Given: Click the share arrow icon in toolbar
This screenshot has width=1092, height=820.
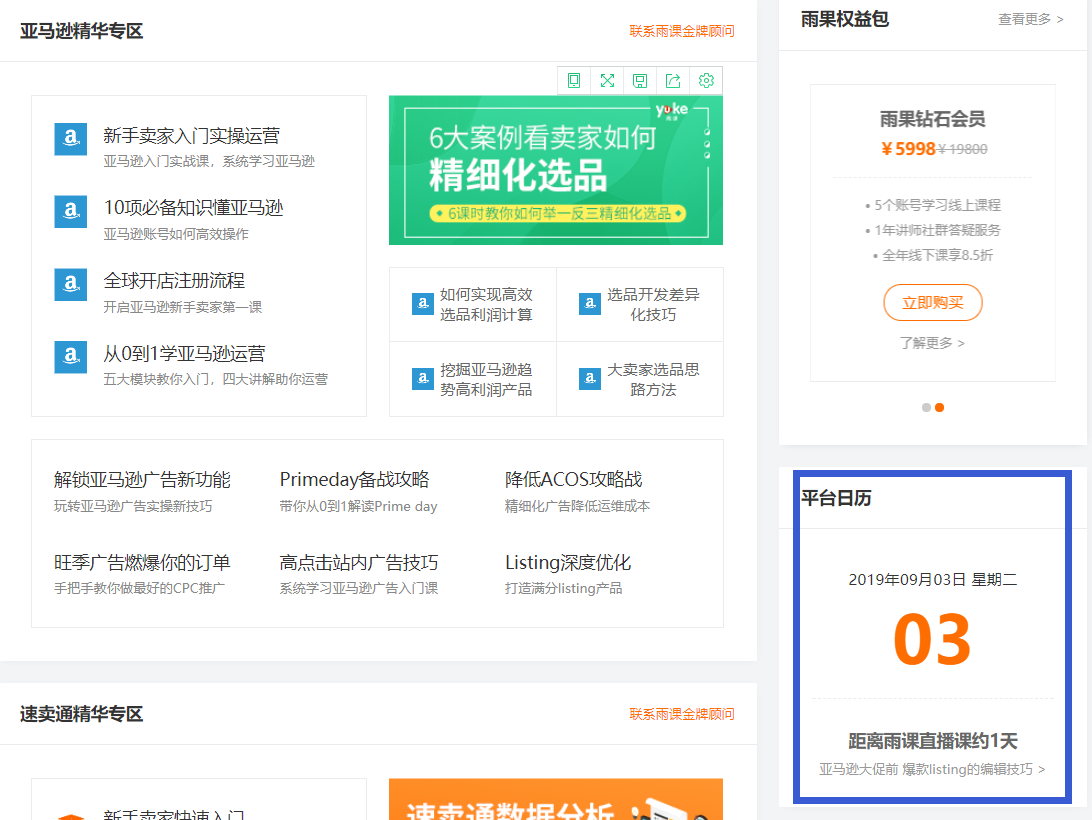Looking at the screenshot, I should pos(673,81).
